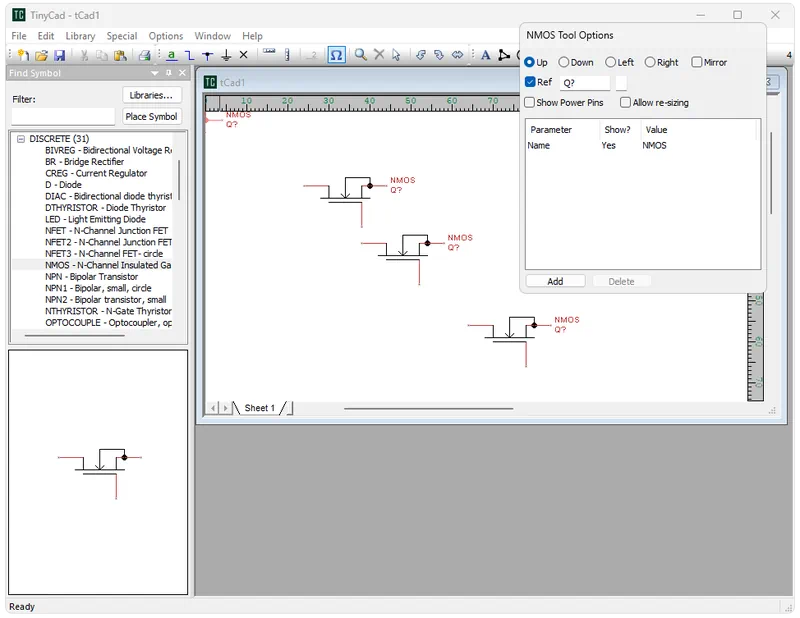Click the New document toolbar icon
Viewport: 800px width, 618px height.
23,55
